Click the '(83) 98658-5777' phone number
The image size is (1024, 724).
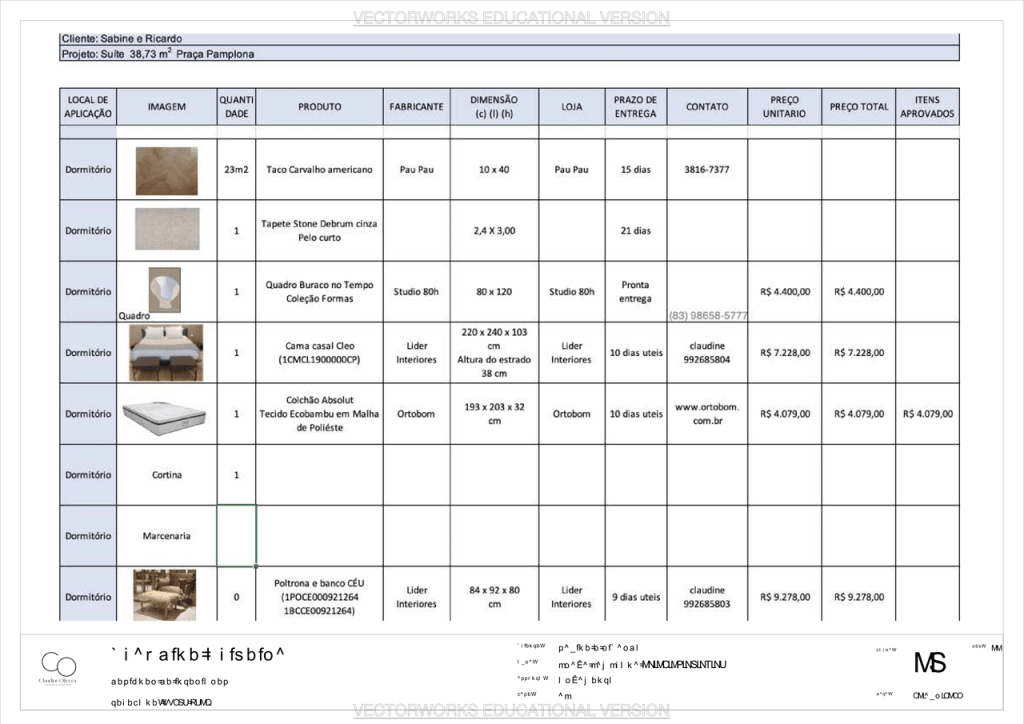[708, 315]
